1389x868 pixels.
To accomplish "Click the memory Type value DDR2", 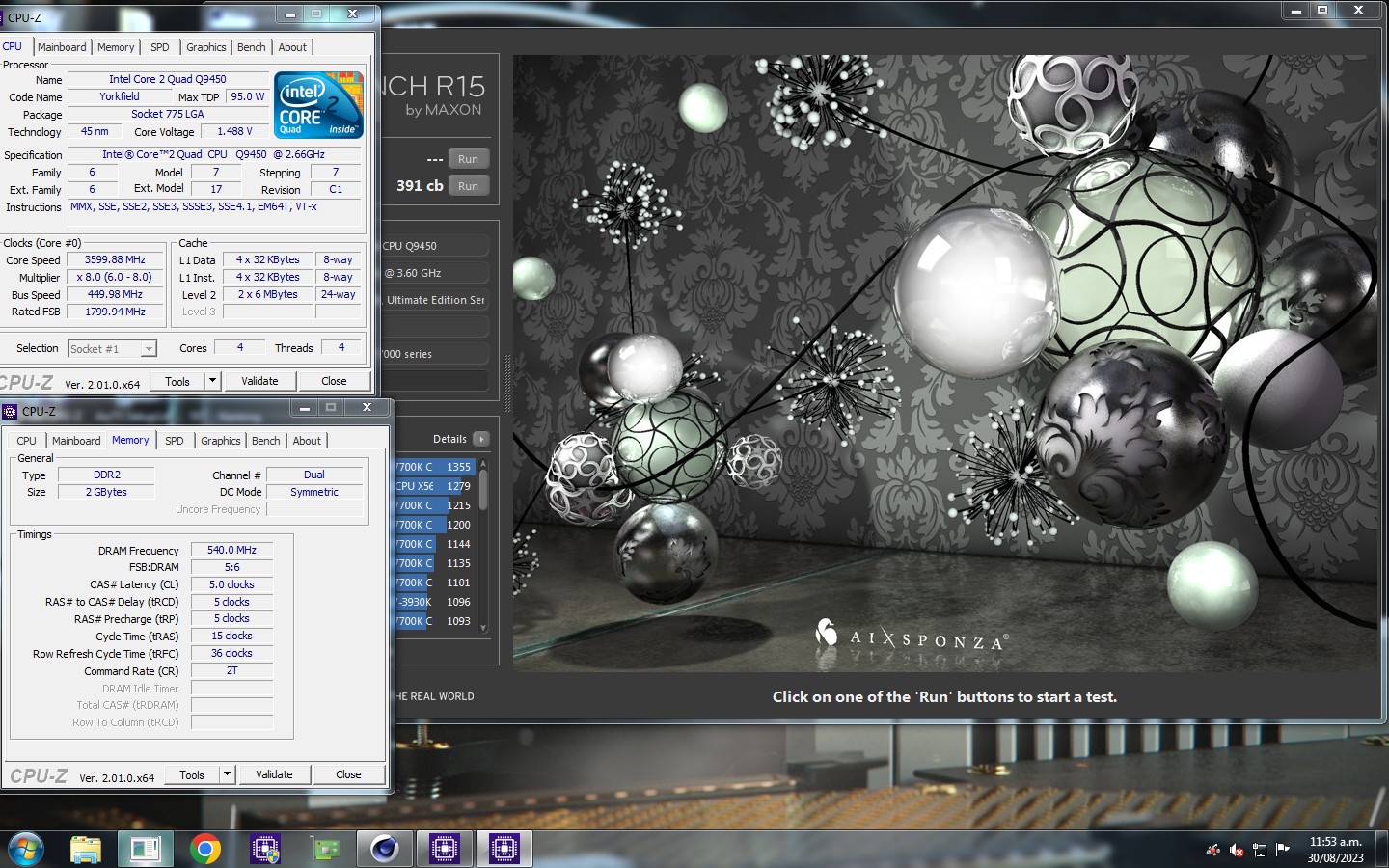I will 106,475.
